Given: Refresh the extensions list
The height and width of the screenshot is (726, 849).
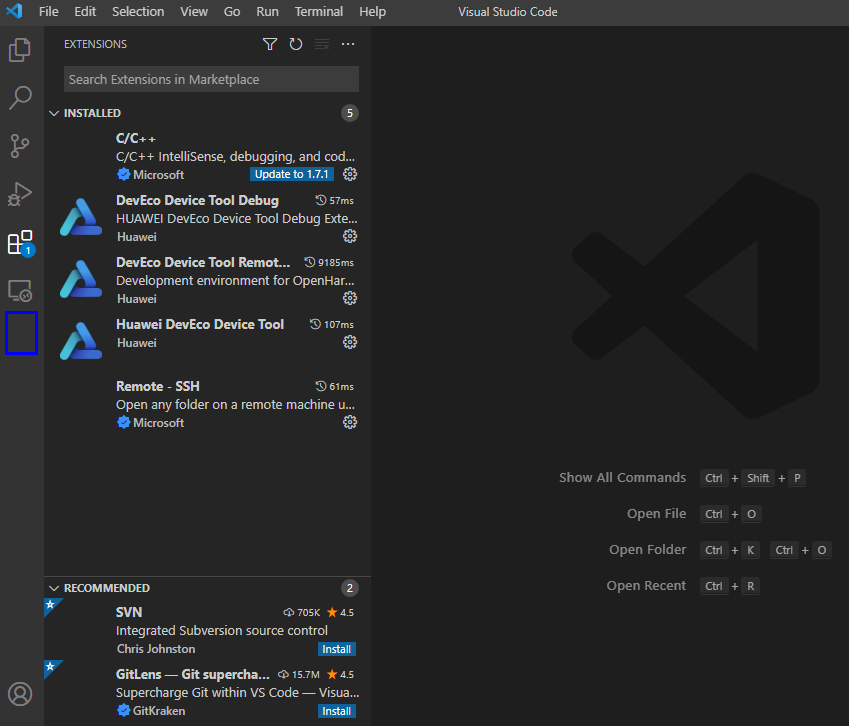Looking at the screenshot, I should 296,44.
